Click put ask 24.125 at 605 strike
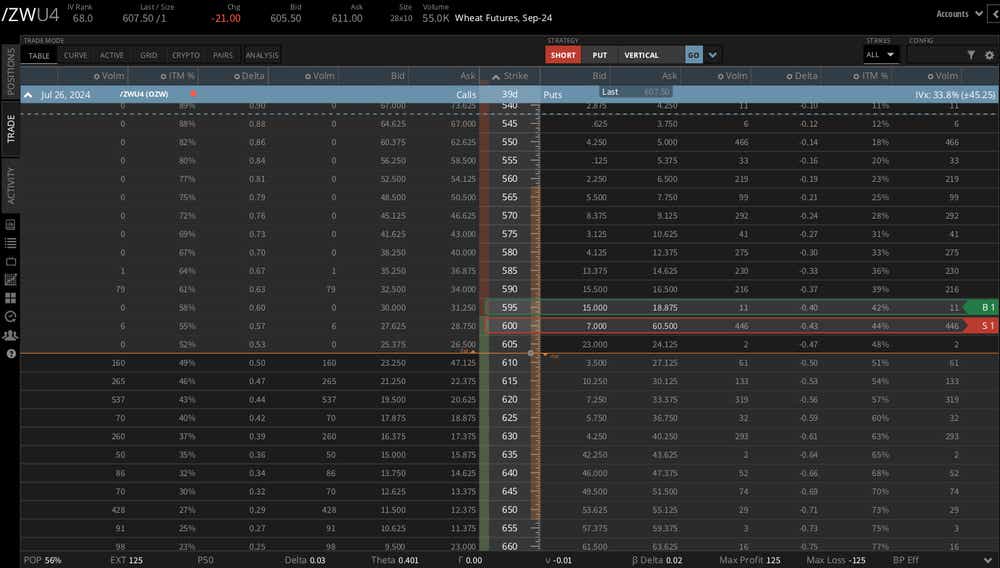The height and width of the screenshot is (568, 1000). click(665, 344)
